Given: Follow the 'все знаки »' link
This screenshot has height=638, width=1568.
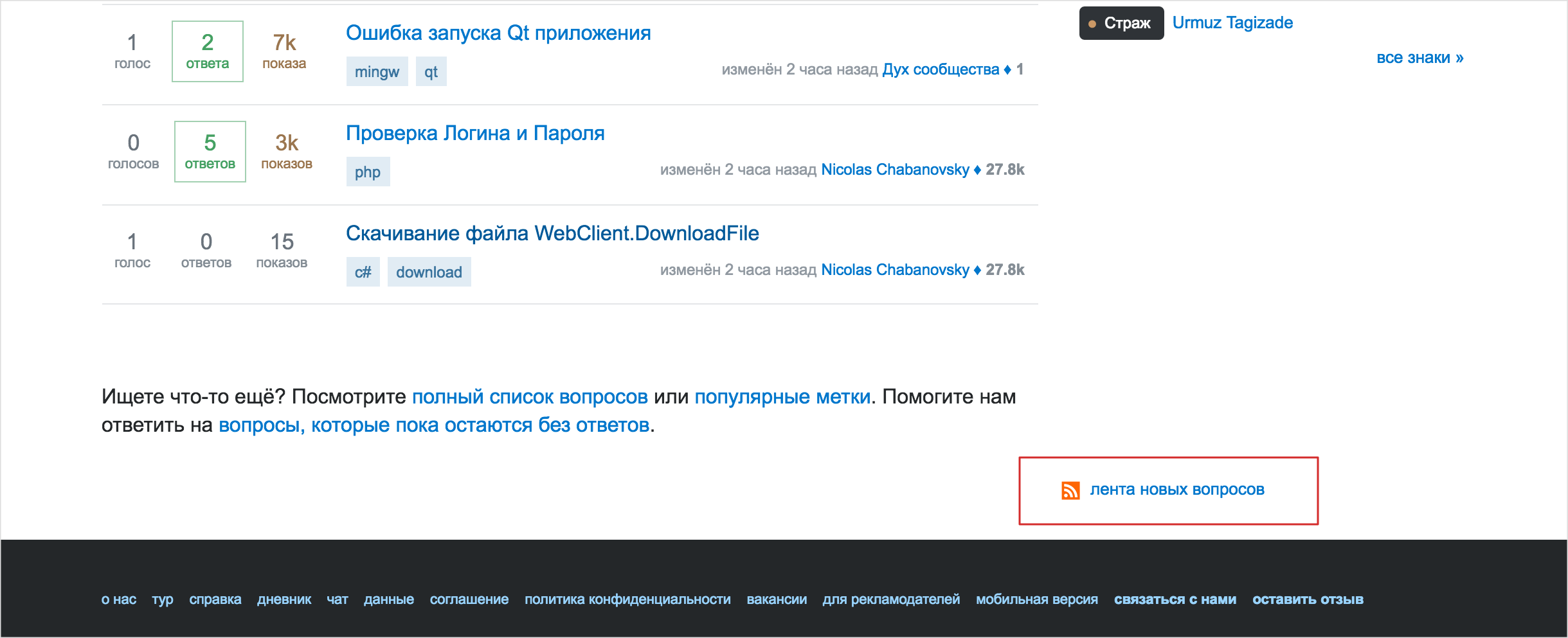Looking at the screenshot, I should point(1419,58).
